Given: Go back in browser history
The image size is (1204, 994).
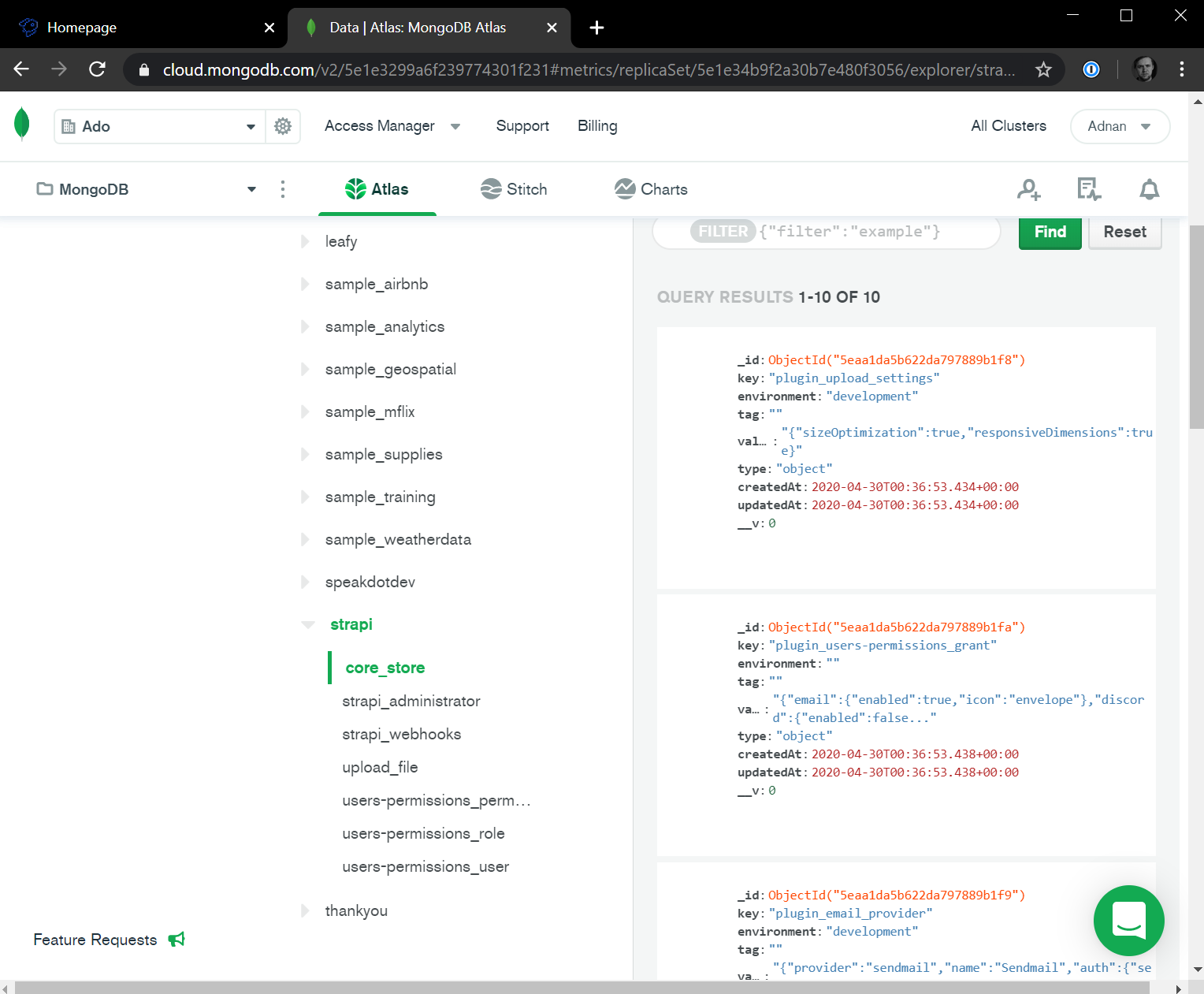Looking at the screenshot, I should coord(21,69).
